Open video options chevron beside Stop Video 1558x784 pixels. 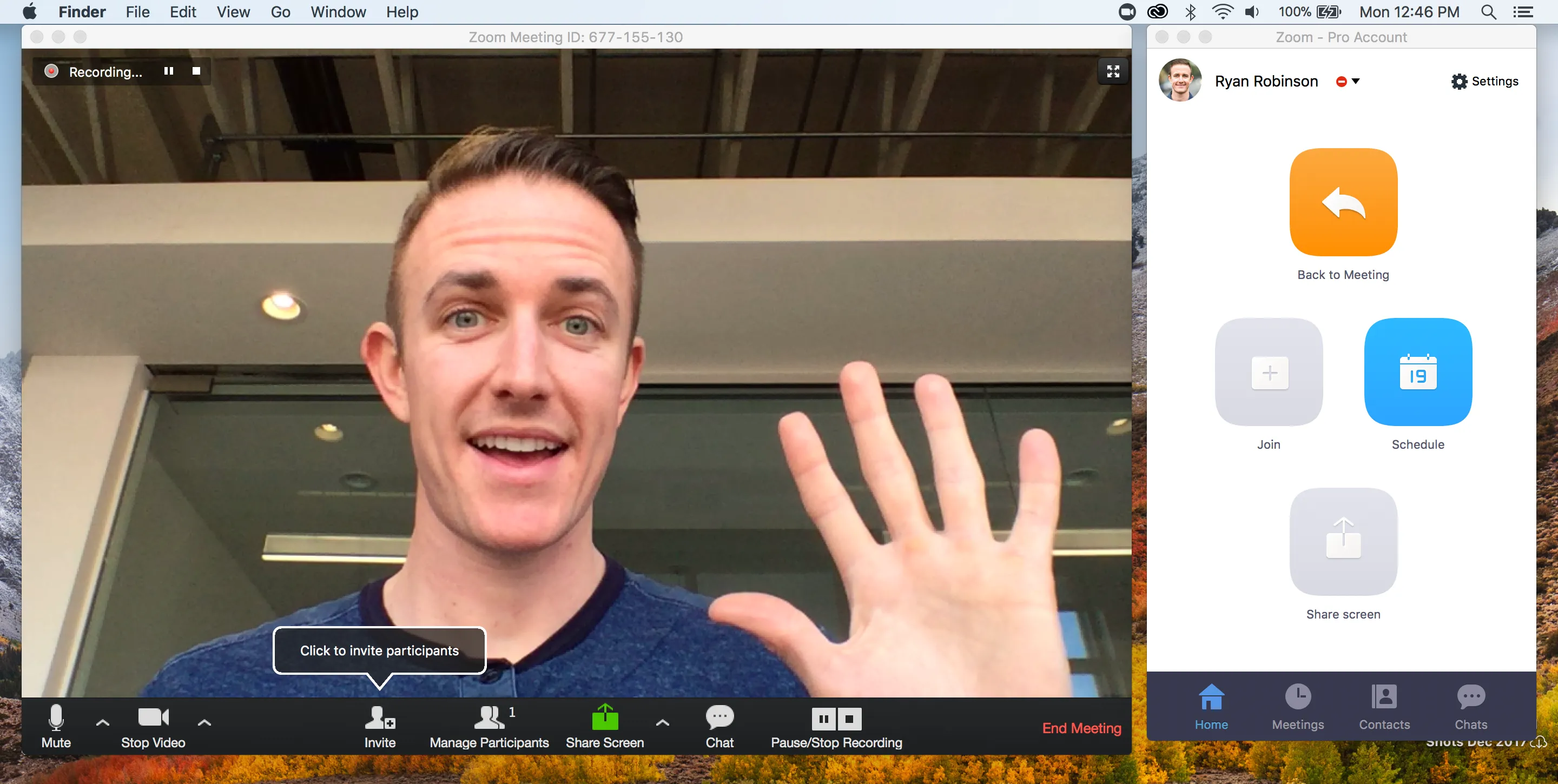point(204,723)
